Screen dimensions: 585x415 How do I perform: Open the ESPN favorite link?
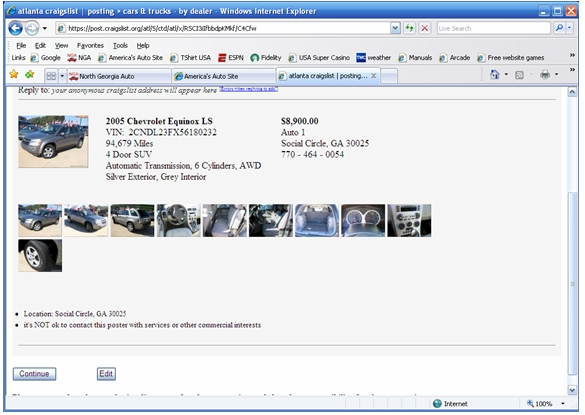click(231, 58)
